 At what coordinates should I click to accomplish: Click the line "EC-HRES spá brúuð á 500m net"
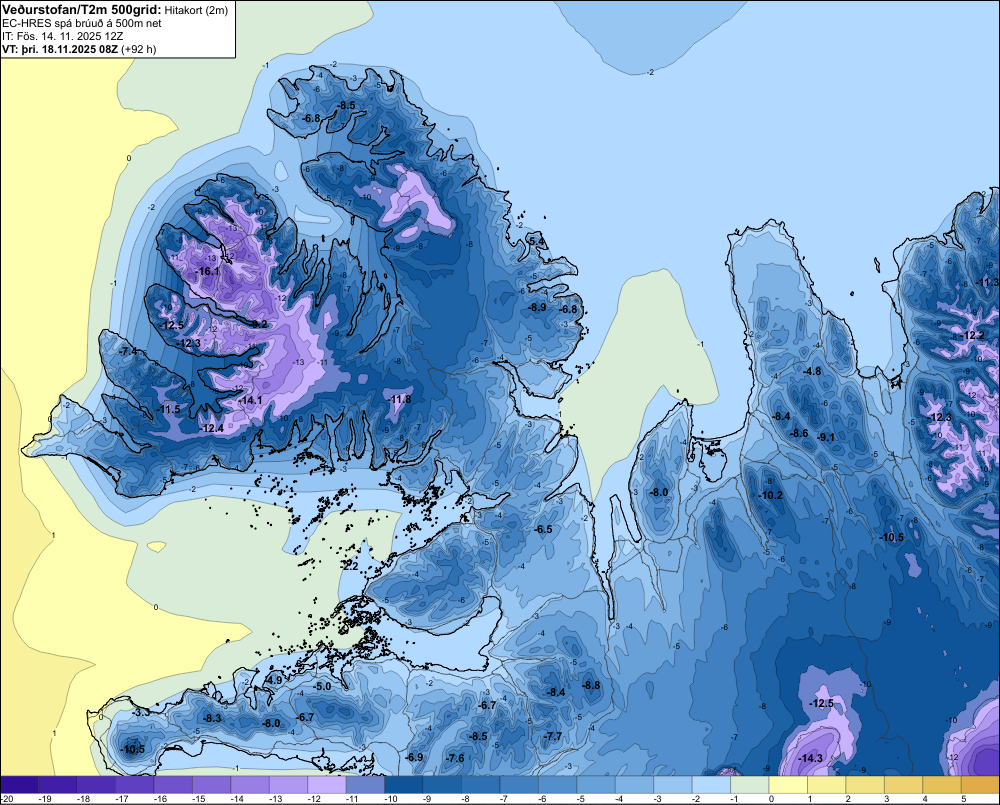click(x=73, y=23)
